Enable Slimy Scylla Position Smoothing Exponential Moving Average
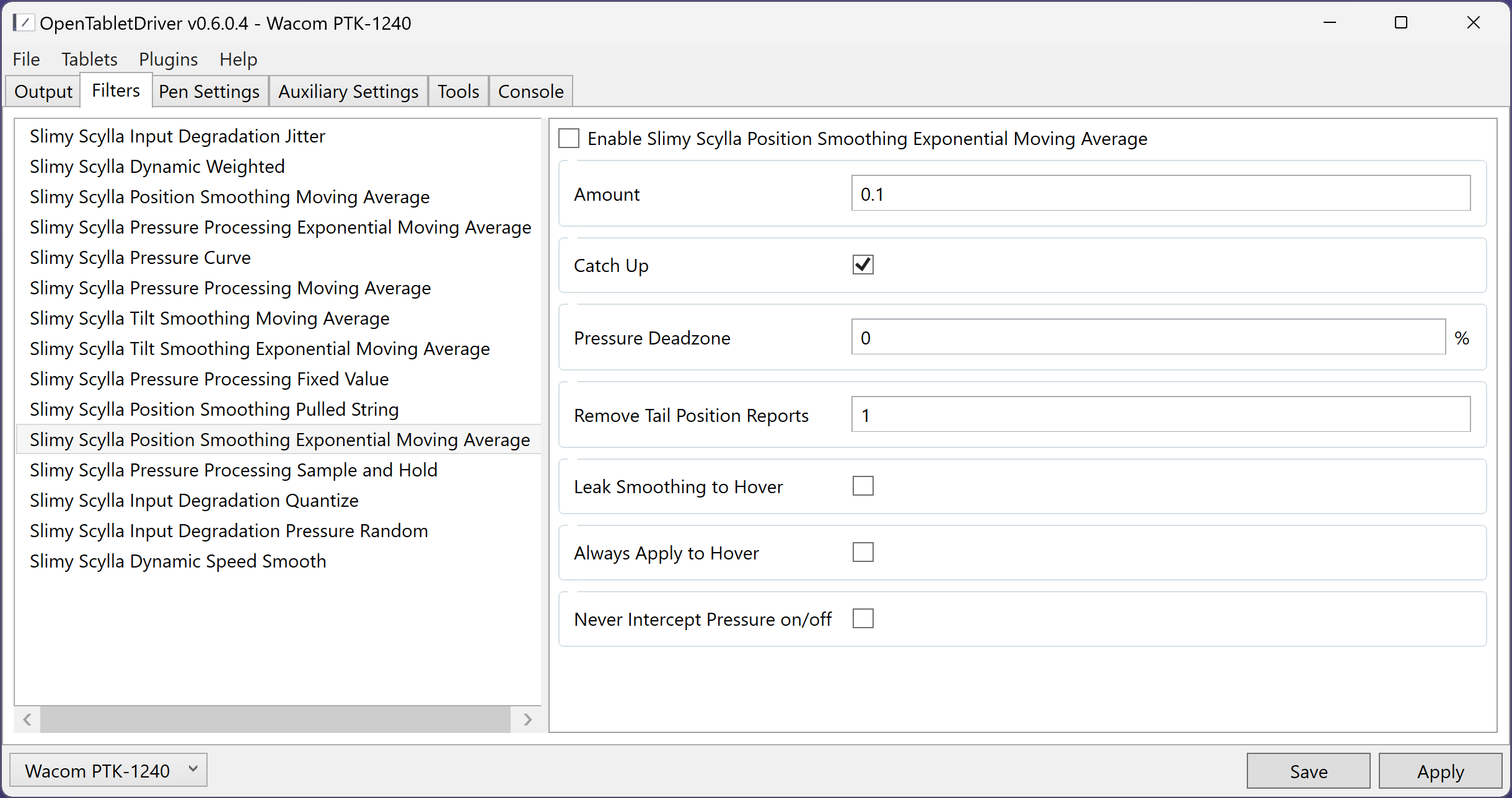1512x798 pixels. (569, 138)
